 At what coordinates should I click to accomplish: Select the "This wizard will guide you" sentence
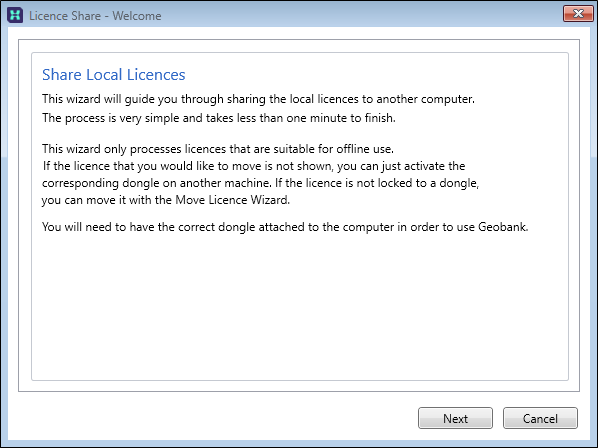pos(258,99)
